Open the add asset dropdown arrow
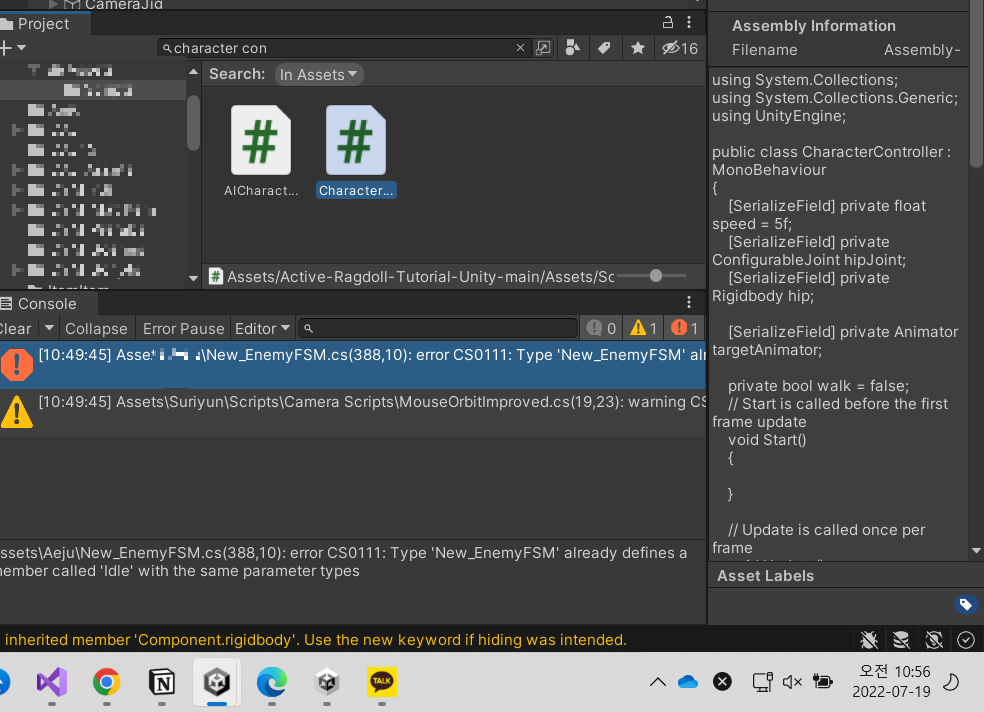 pos(22,48)
